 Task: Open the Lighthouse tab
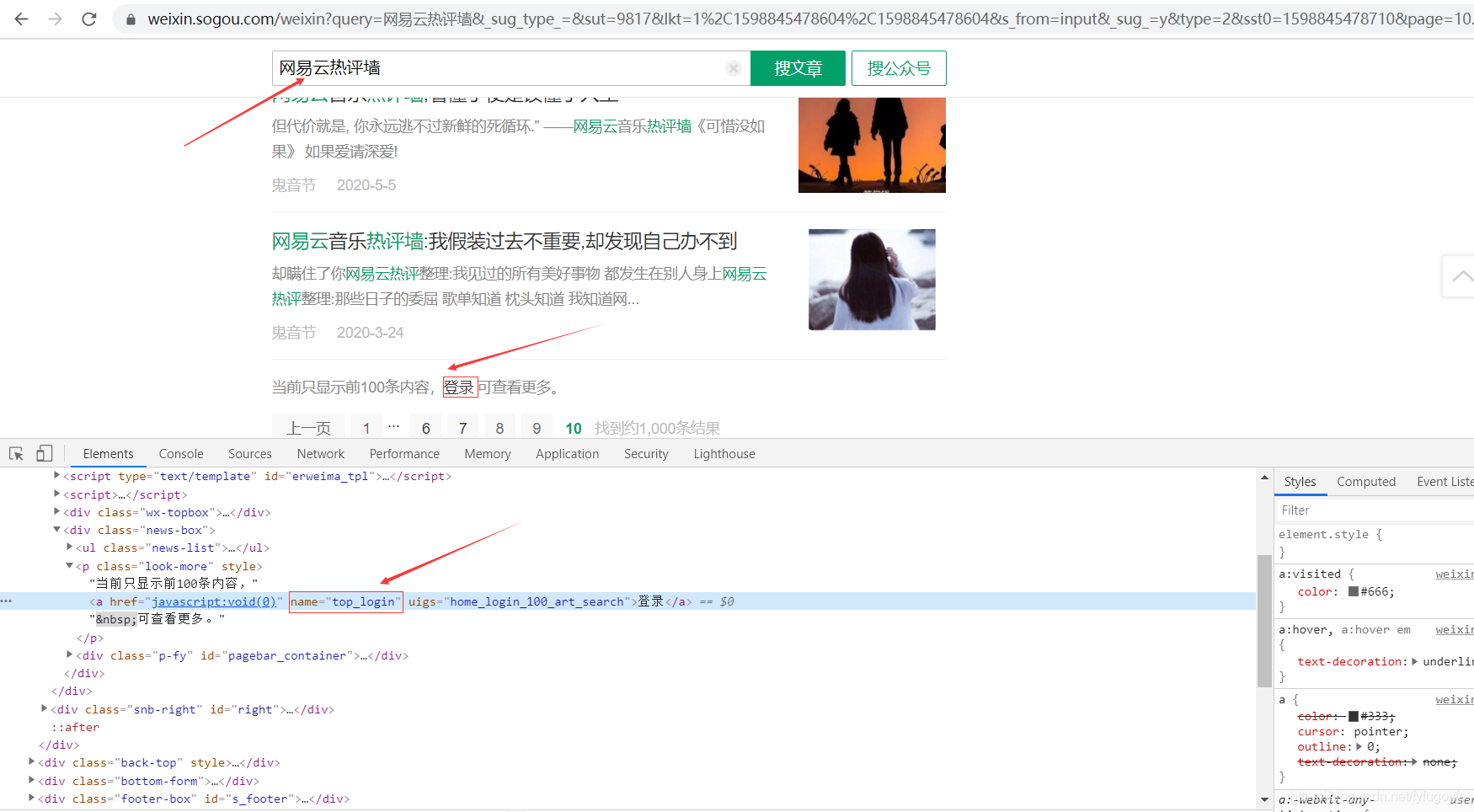[724, 454]
